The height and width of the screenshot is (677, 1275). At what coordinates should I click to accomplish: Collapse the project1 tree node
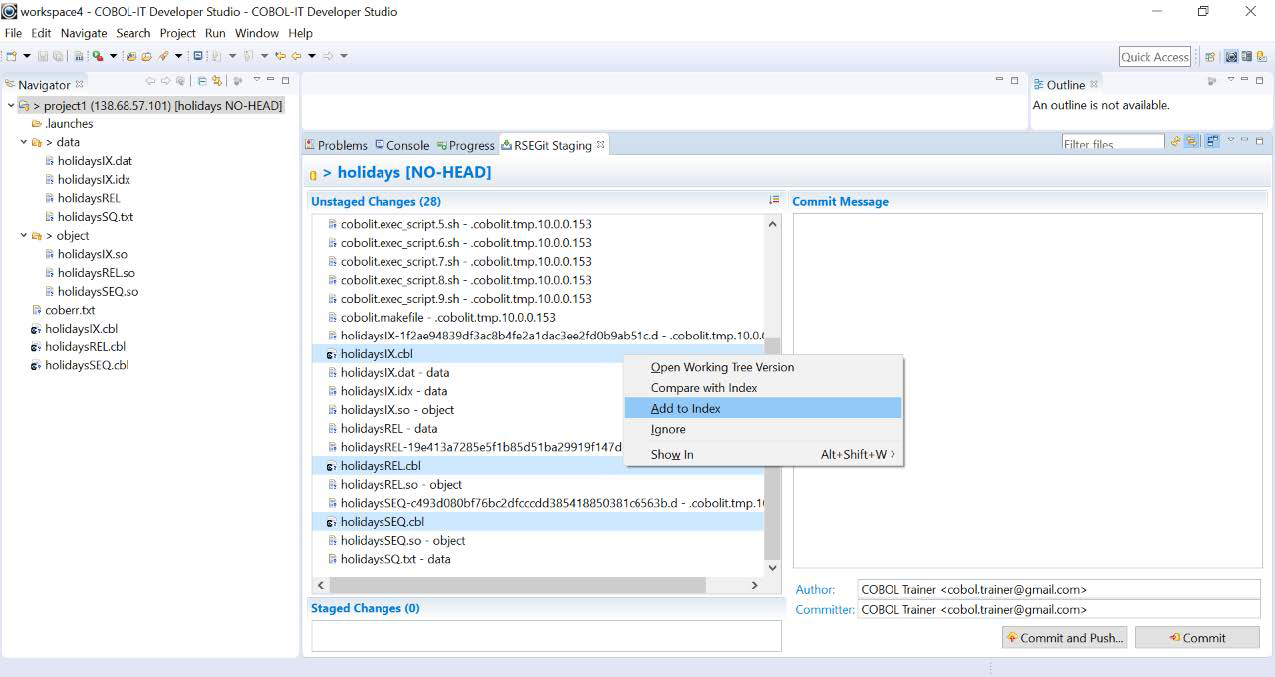pyautogui.click(x=10, y=106)
